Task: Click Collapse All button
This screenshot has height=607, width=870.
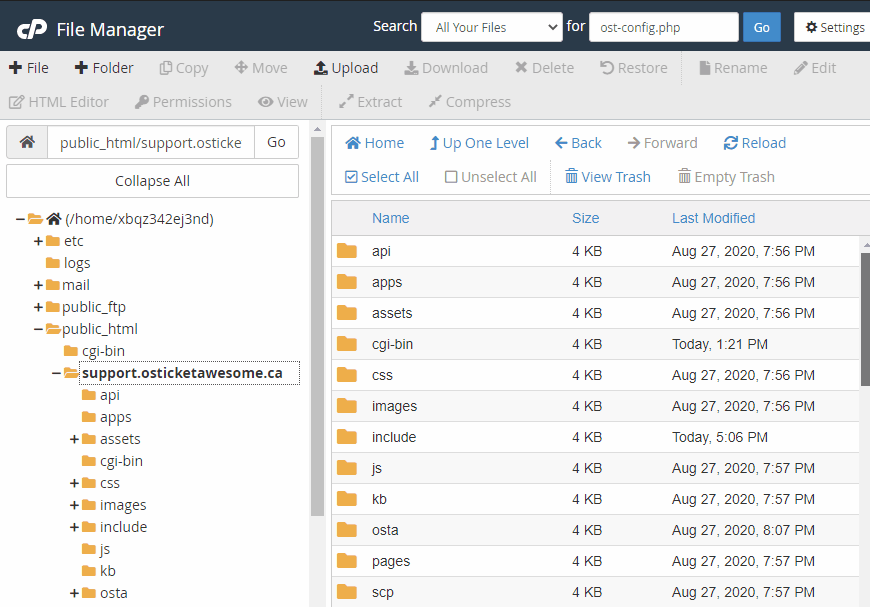Action: 153,181
